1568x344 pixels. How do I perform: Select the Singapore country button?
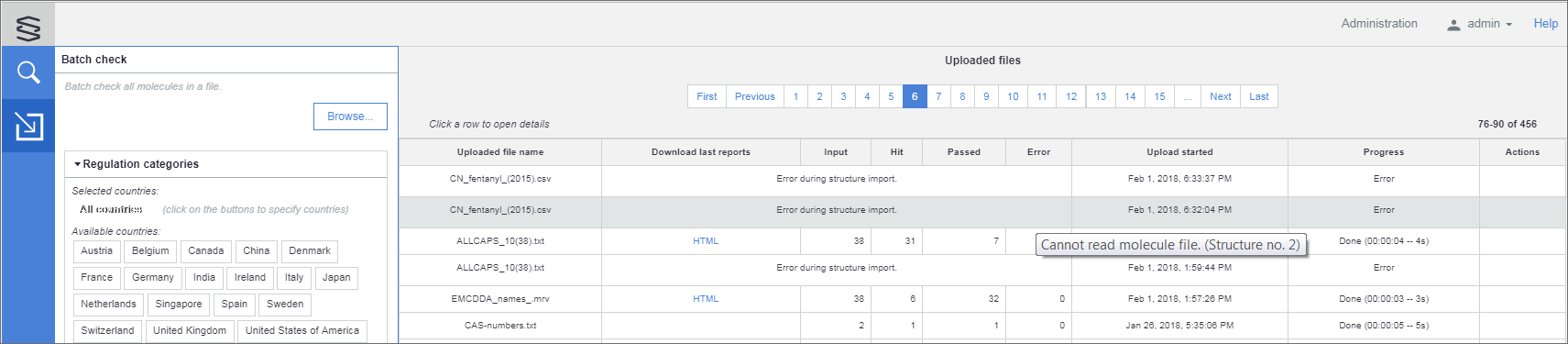(179, 305)
